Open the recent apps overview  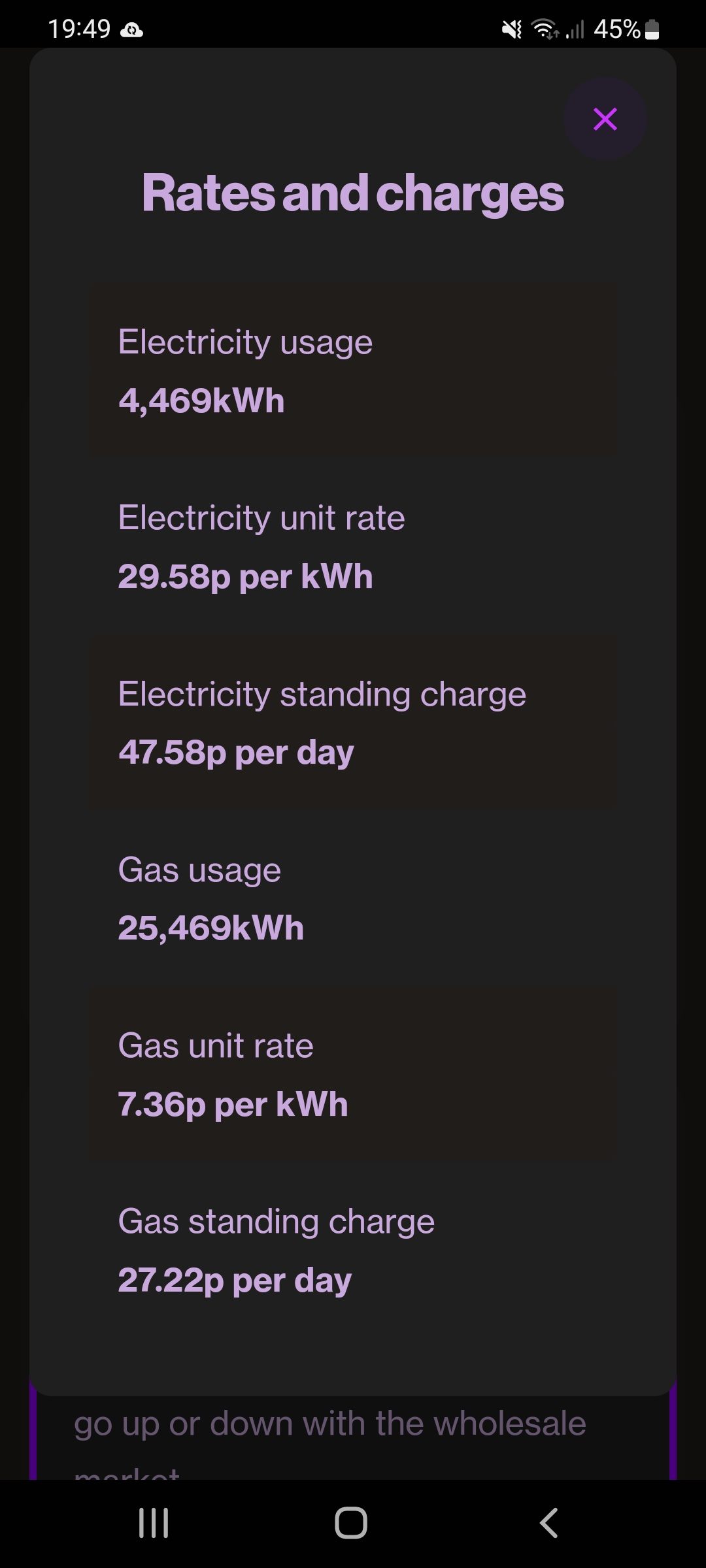coord(154,1523)
